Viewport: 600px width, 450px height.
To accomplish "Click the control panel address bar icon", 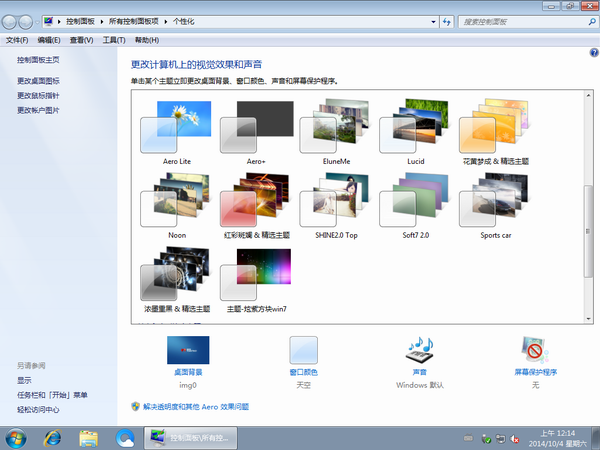I will pos(48,21).
